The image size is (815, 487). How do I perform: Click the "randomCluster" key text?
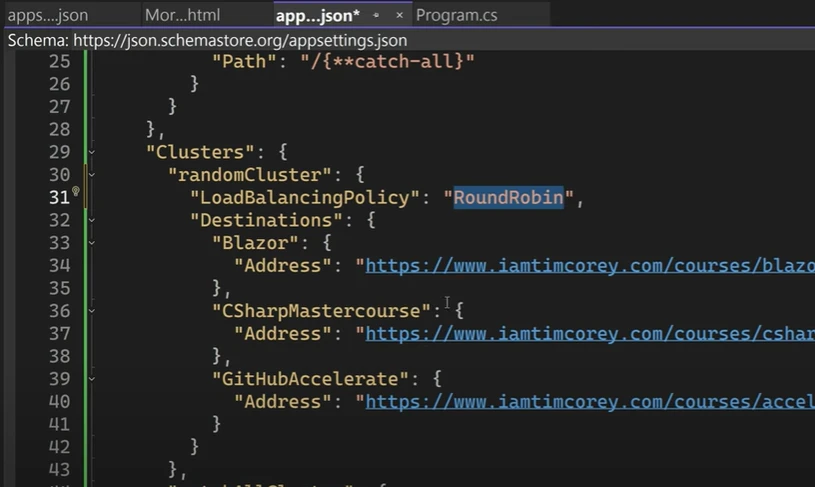click(249, 175)
